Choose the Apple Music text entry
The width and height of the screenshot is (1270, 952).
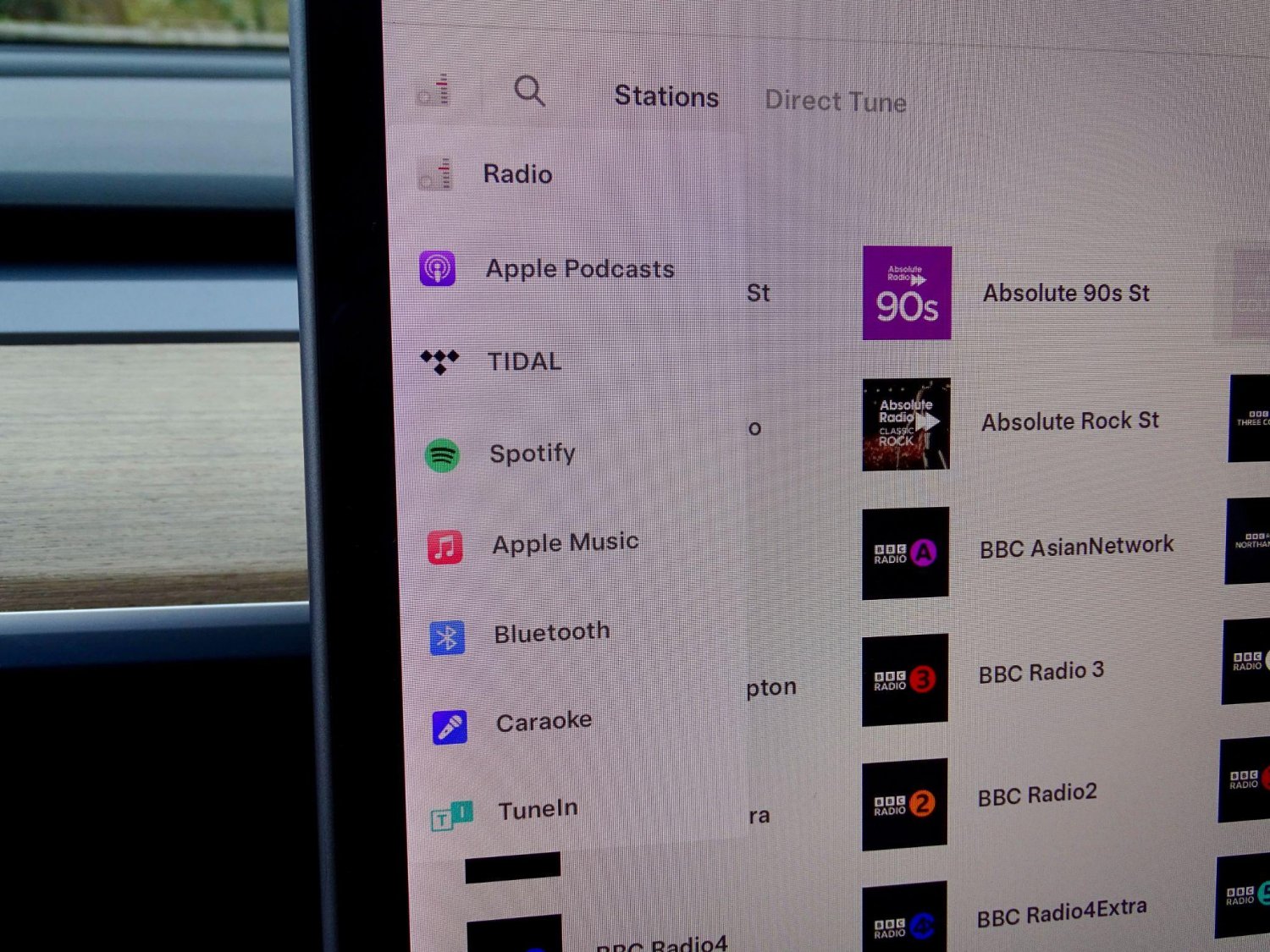click(x=566, y=542)
